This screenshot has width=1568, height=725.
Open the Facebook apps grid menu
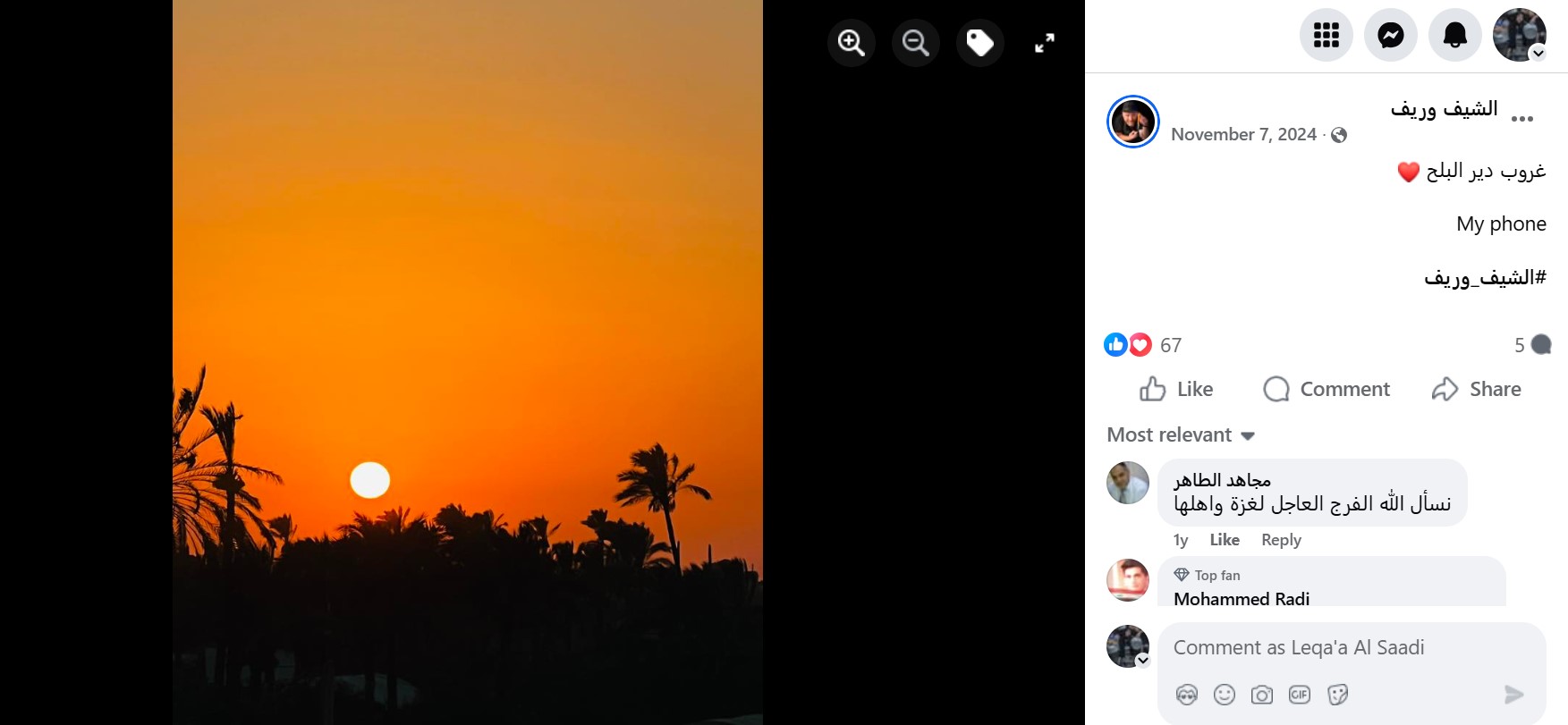pyautogui.click(x=1326, y=35)
